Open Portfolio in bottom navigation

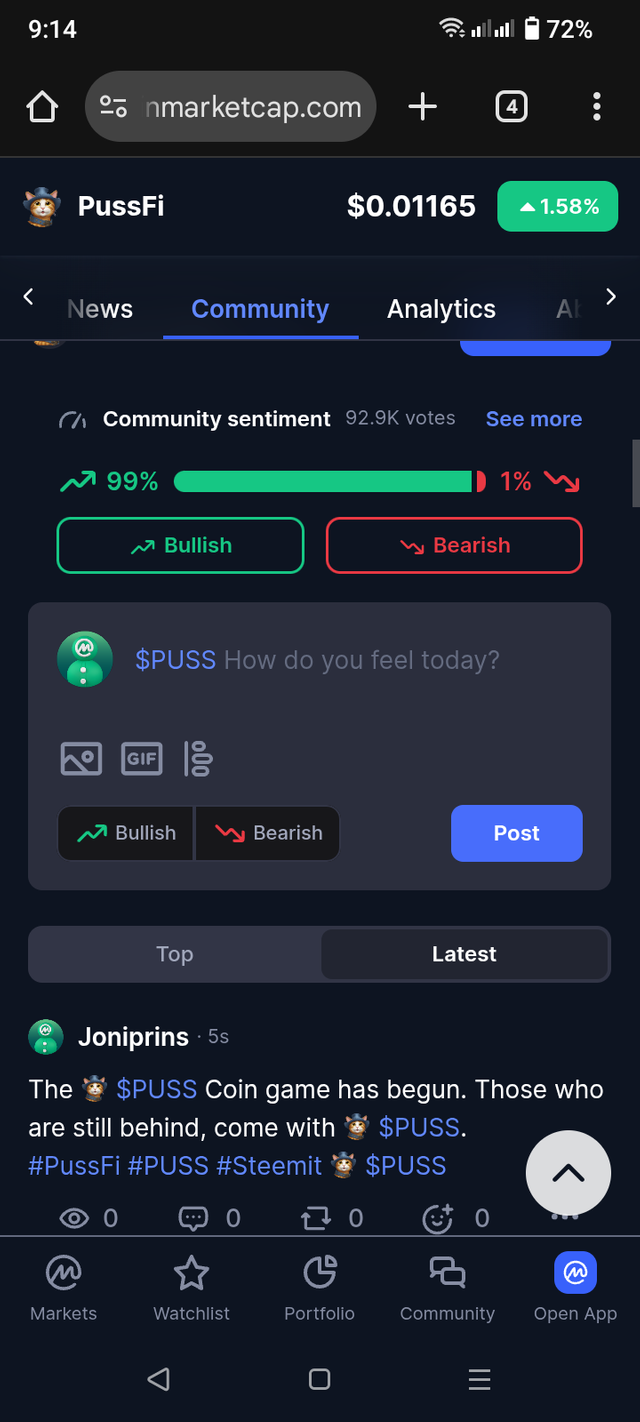(x=319, y=1288)
